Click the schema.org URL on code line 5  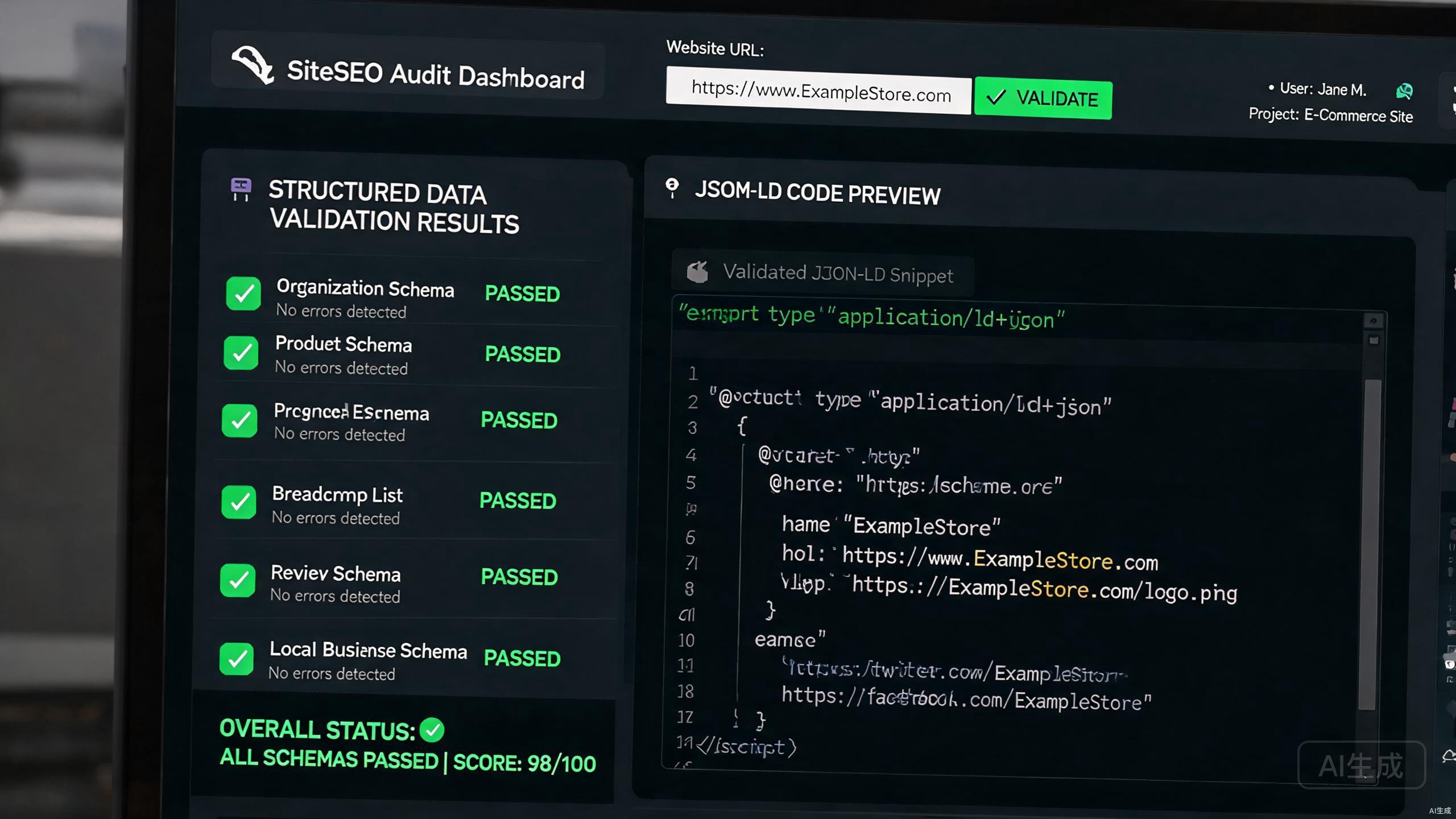pos(959,486)
